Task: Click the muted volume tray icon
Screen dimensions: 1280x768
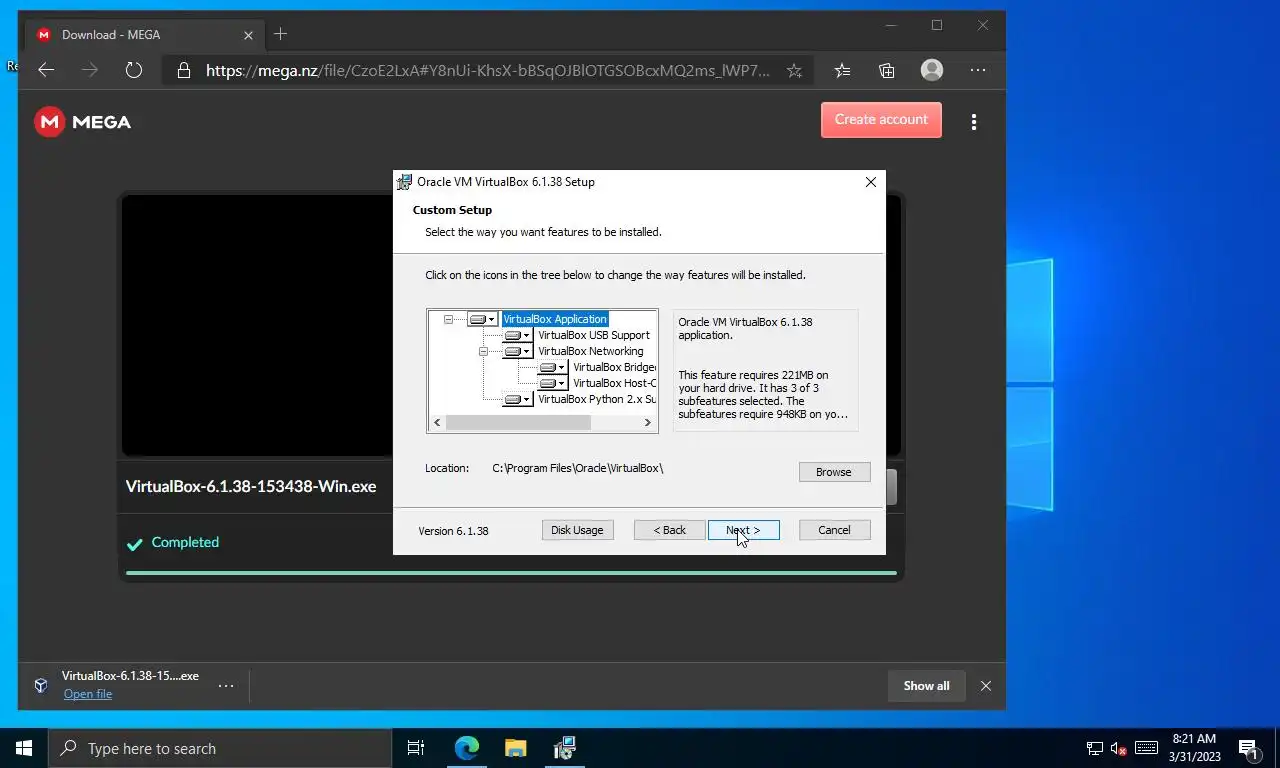Action: point(1120,748)
